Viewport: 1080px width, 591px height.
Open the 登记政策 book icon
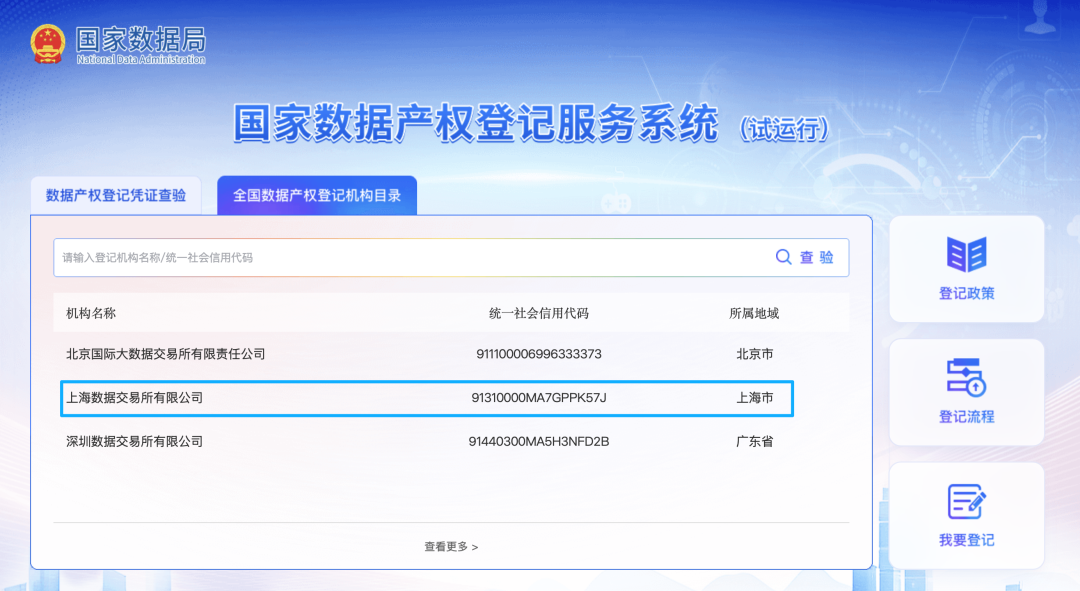tap(966, 254)
